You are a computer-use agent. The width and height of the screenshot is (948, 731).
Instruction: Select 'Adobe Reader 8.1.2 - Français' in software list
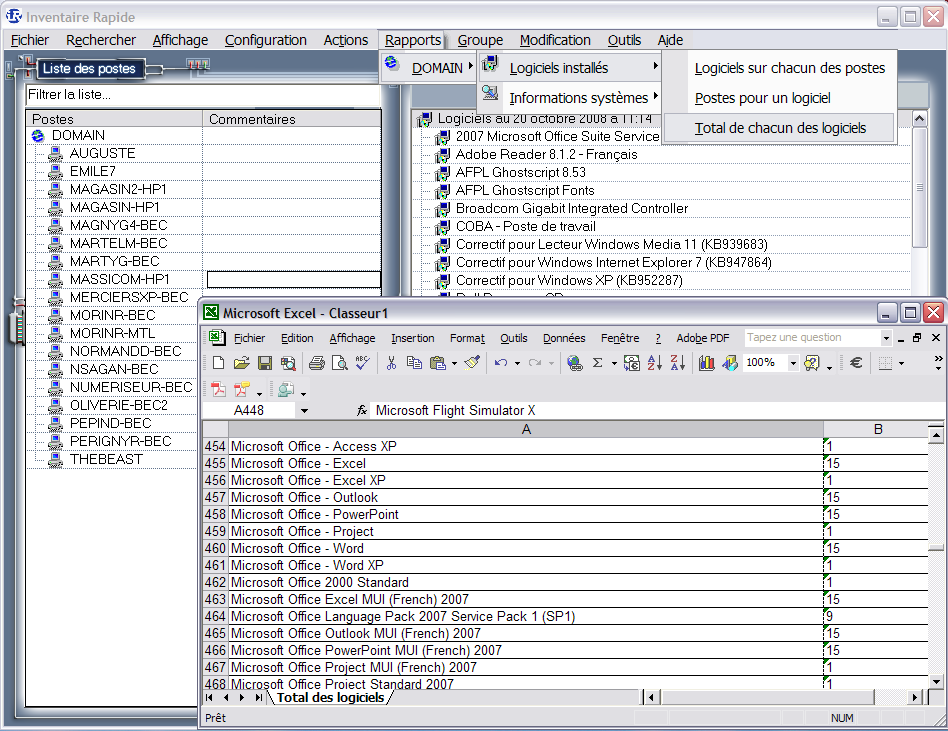(x=546, y=154)
